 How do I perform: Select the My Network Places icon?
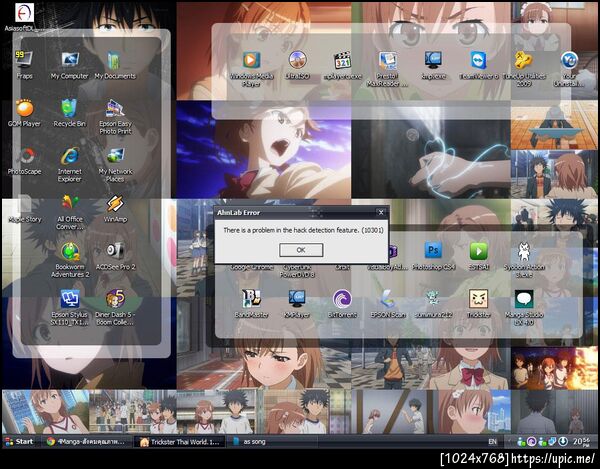point(115,164)
